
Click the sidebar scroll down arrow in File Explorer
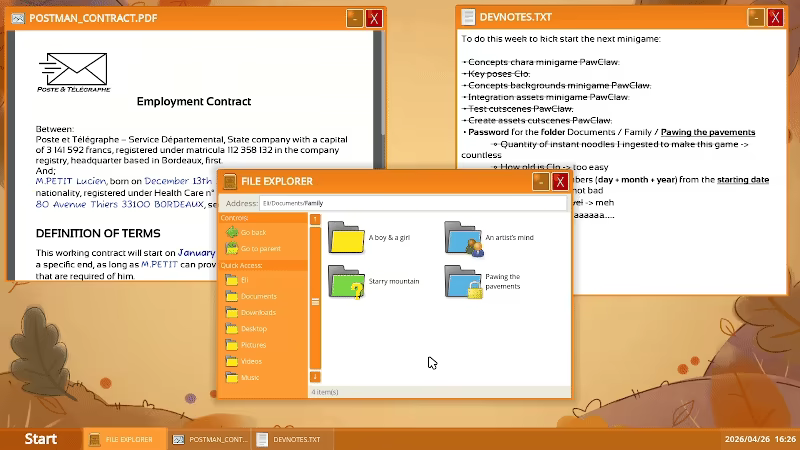(315, 377)
